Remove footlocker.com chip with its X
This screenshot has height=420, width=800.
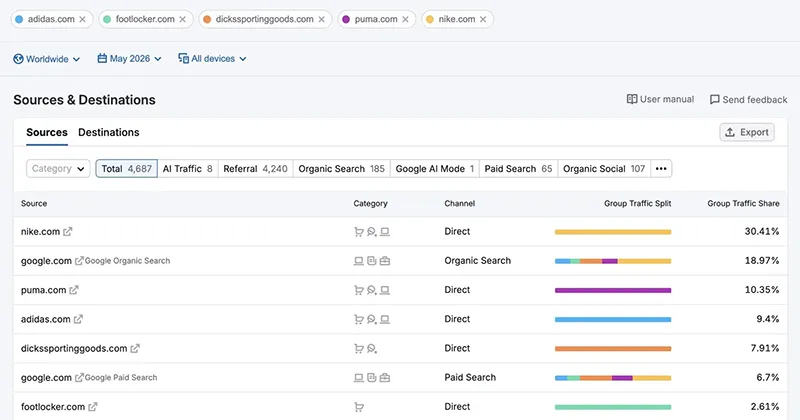[x=182, y=19]
